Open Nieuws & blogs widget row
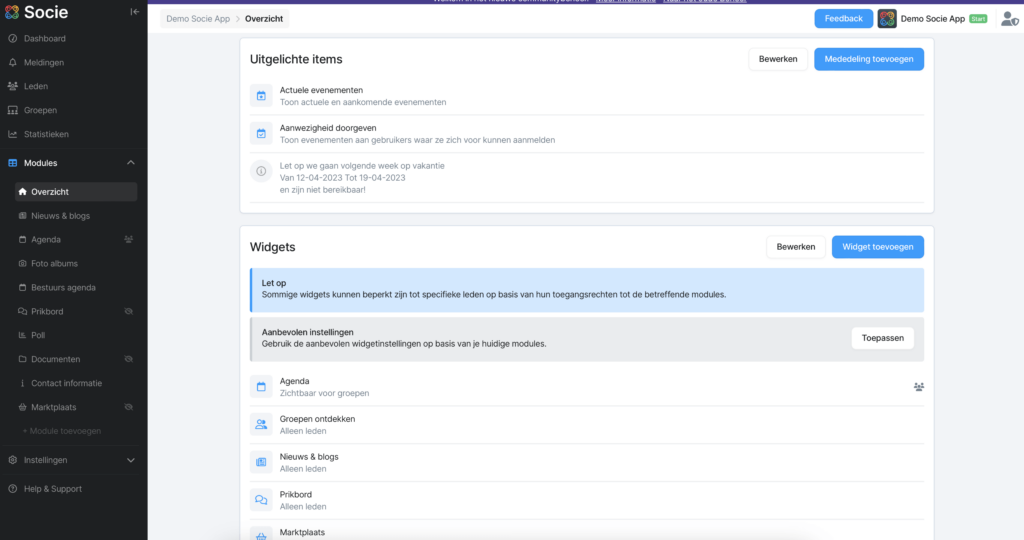Image resolution: width=1024 pixels, height=540 pixels. click(x=586, y=463)
